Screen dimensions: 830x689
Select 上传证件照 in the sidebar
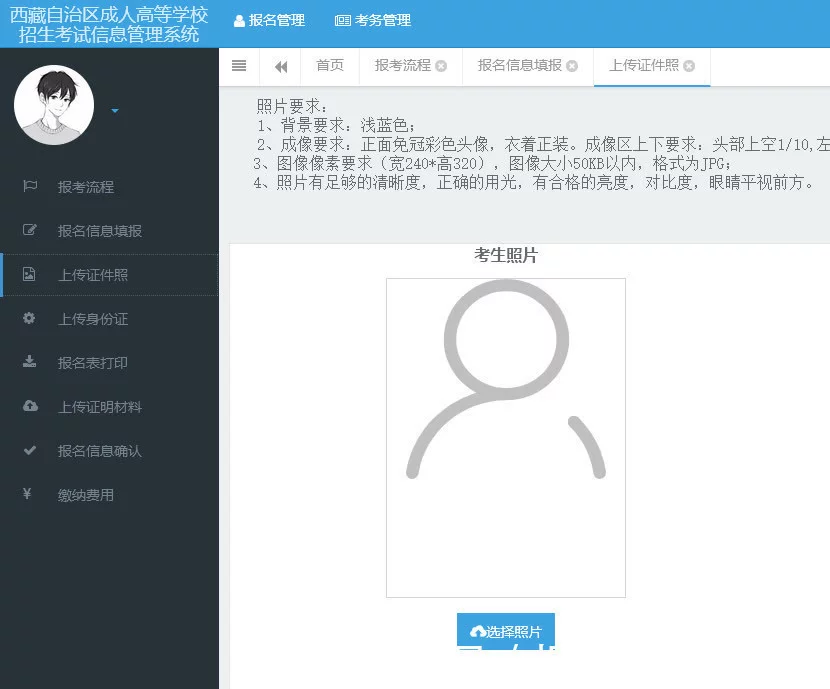(x=109, y=275)
